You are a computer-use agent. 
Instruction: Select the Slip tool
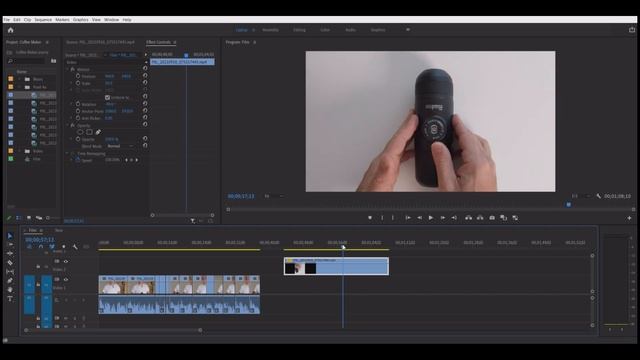pos(10,271)
